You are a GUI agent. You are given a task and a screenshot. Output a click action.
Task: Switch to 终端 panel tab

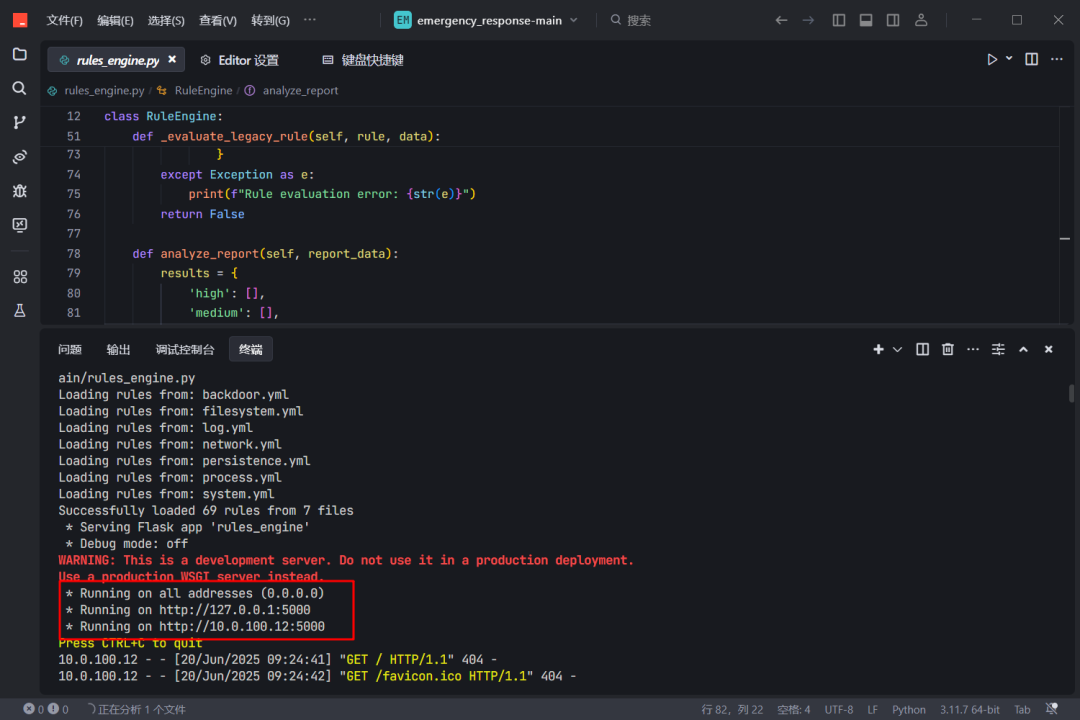point(251,350)
